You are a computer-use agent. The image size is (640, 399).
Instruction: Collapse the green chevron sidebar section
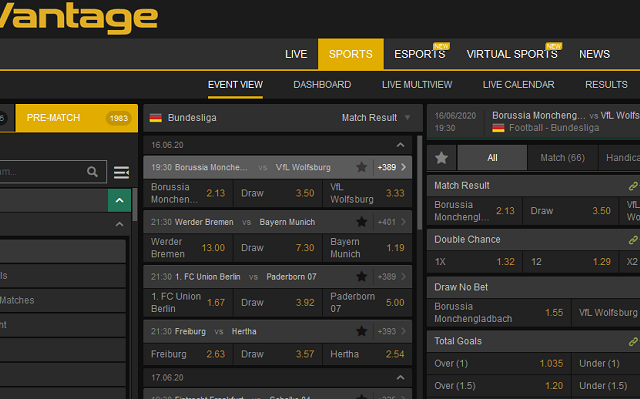coord(120,200)
